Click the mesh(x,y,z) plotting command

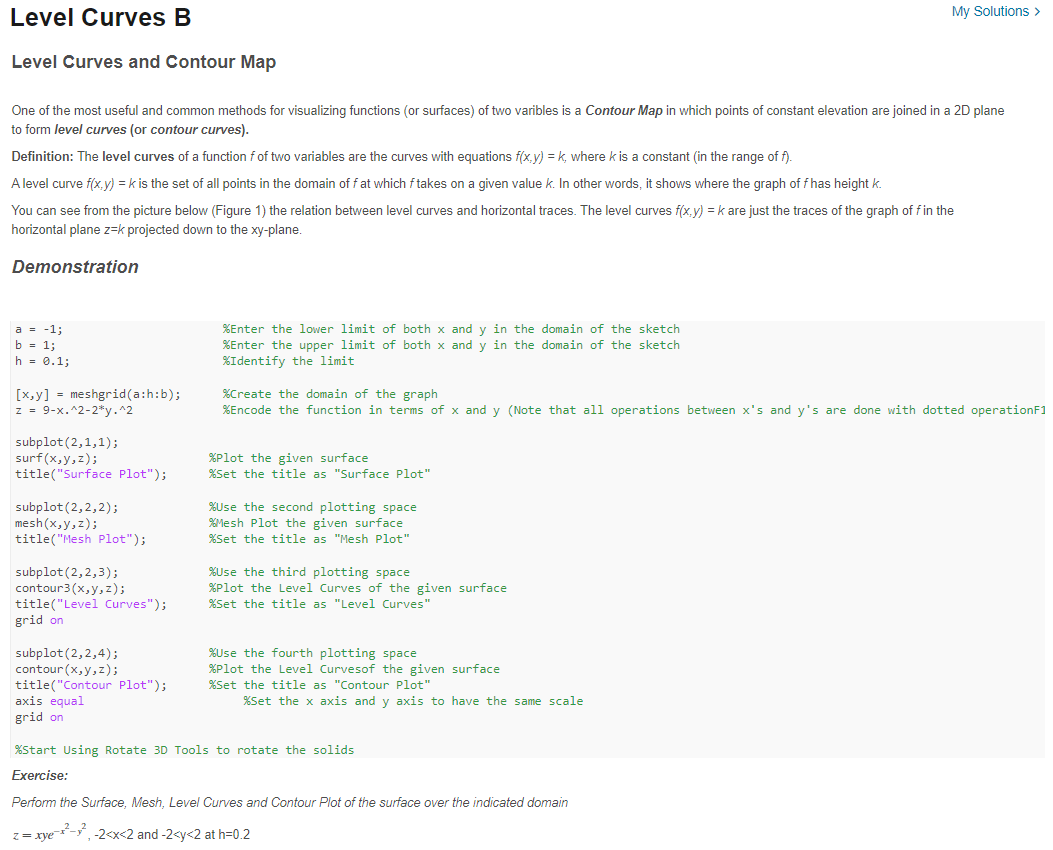tap(55, 522)
